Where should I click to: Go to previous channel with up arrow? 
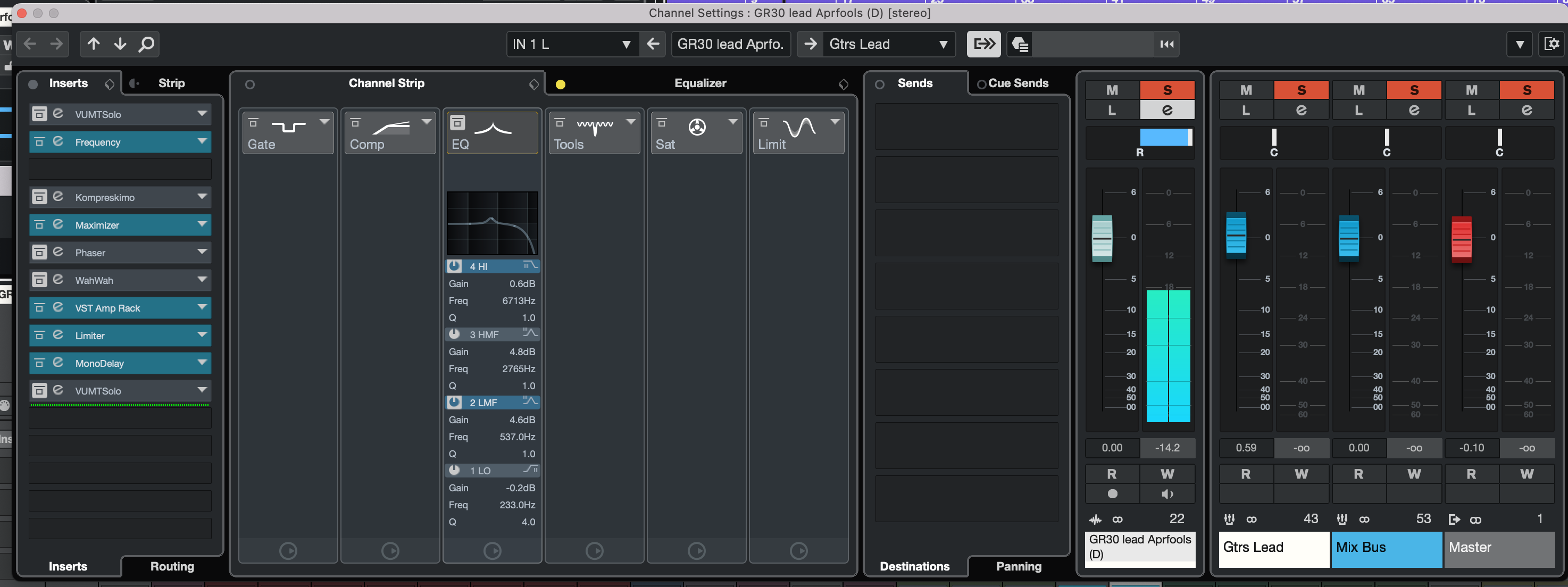[x=93, y=44]
